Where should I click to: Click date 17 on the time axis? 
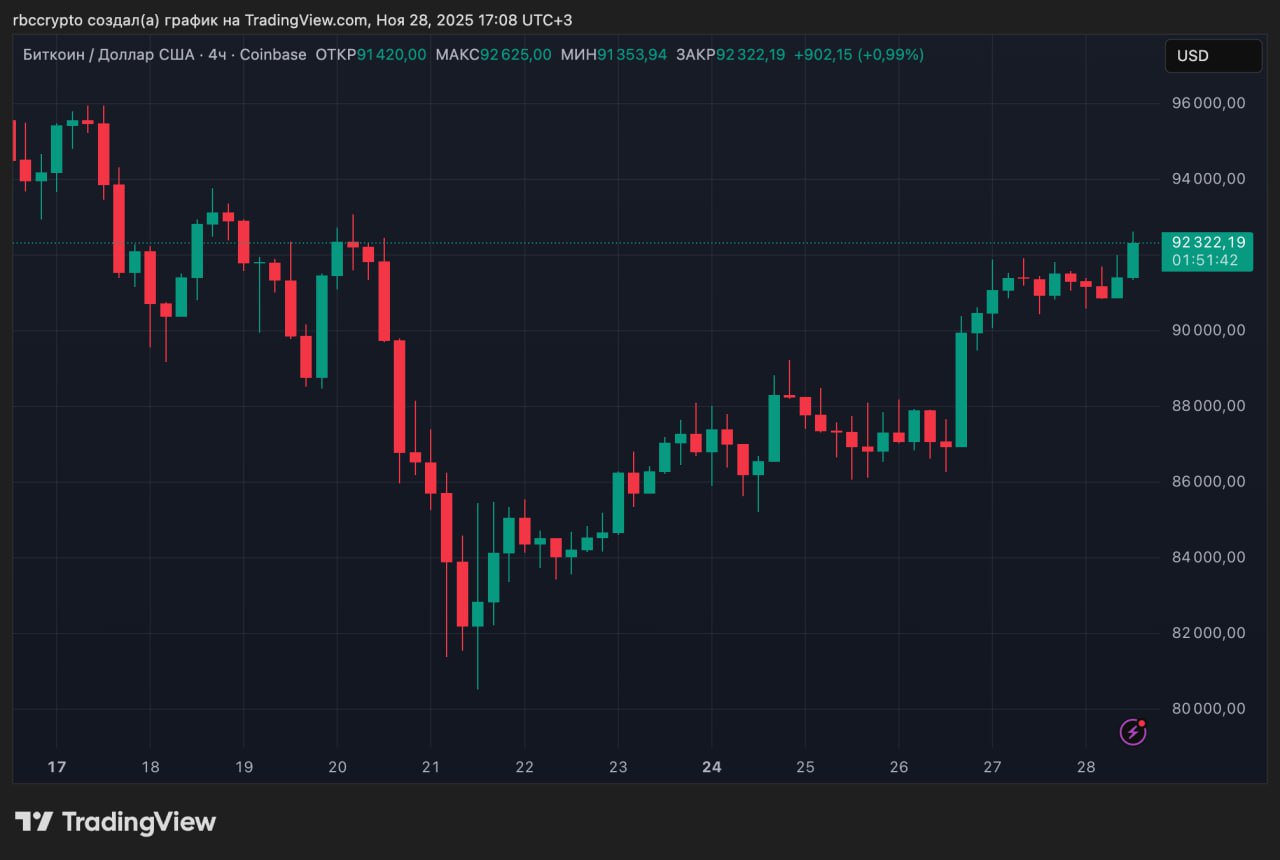57,767
